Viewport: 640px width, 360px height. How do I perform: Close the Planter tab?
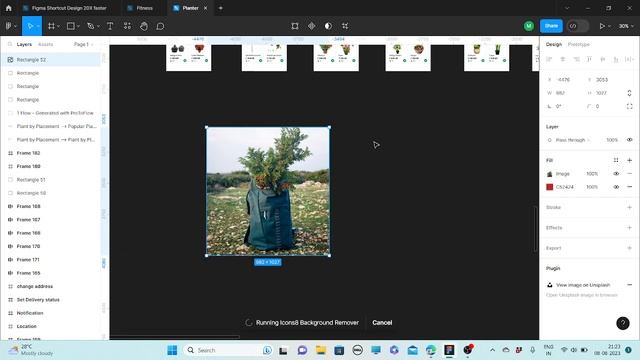(205, 8)
